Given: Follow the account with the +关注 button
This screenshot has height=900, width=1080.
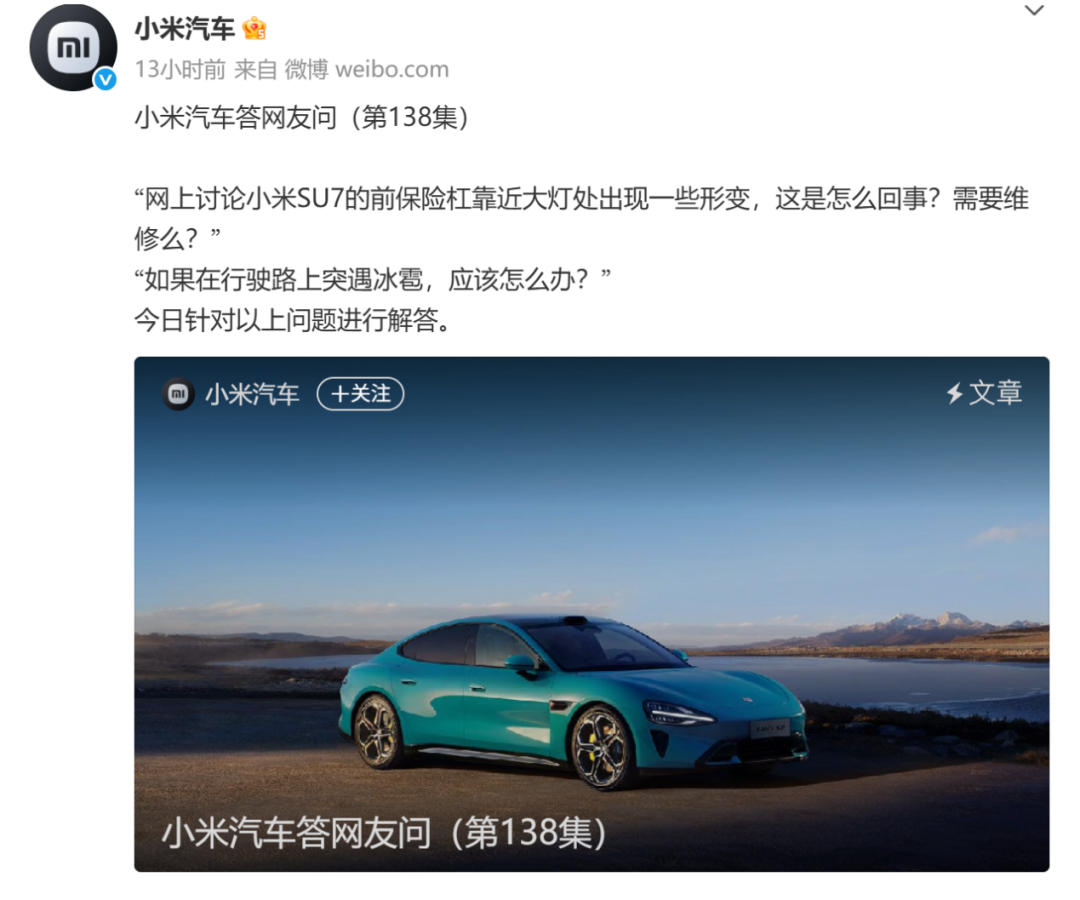Looking at the screenshot, I should (360, 394).
